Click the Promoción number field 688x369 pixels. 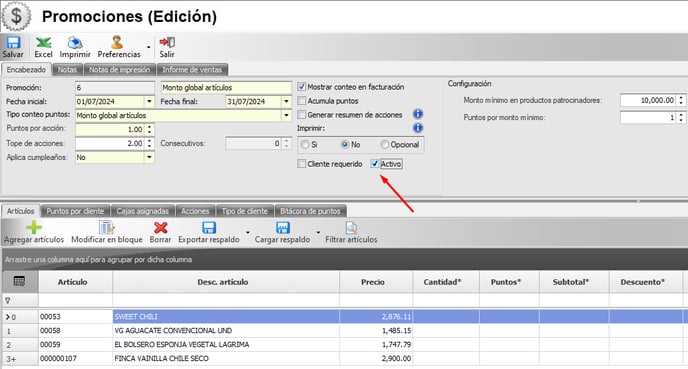click(115, 87)
